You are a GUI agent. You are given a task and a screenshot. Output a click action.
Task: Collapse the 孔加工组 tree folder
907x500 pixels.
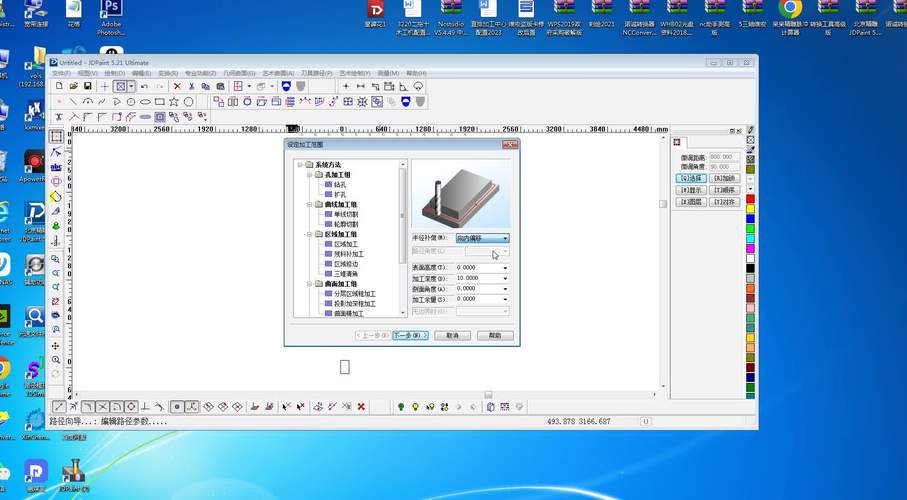pyautogui.click(x=309, y=175)
